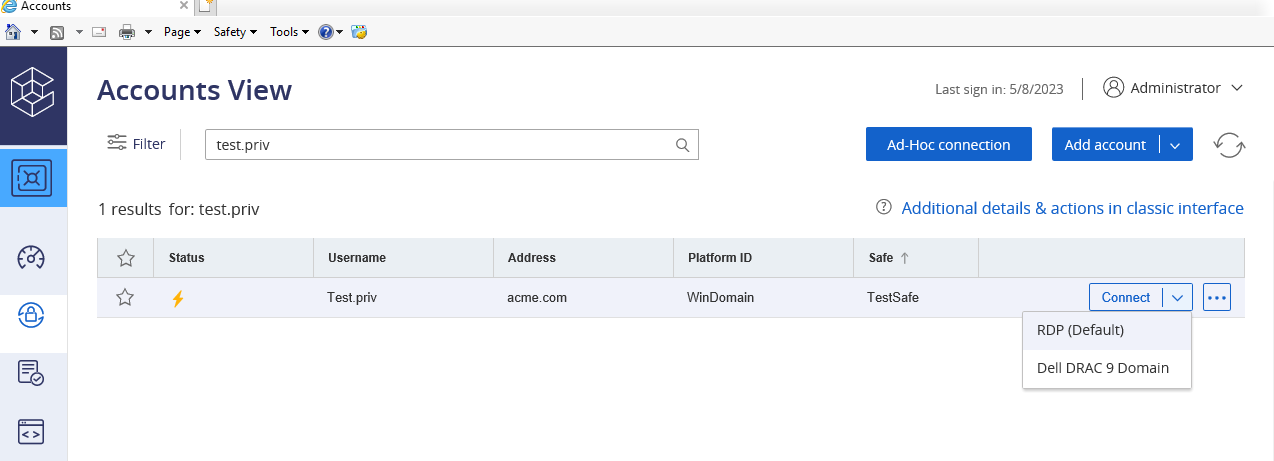The height and width of the screenshot is (461, 1274).
Task: Click the Safe column sort arrow
Action: tap(905, 258)
